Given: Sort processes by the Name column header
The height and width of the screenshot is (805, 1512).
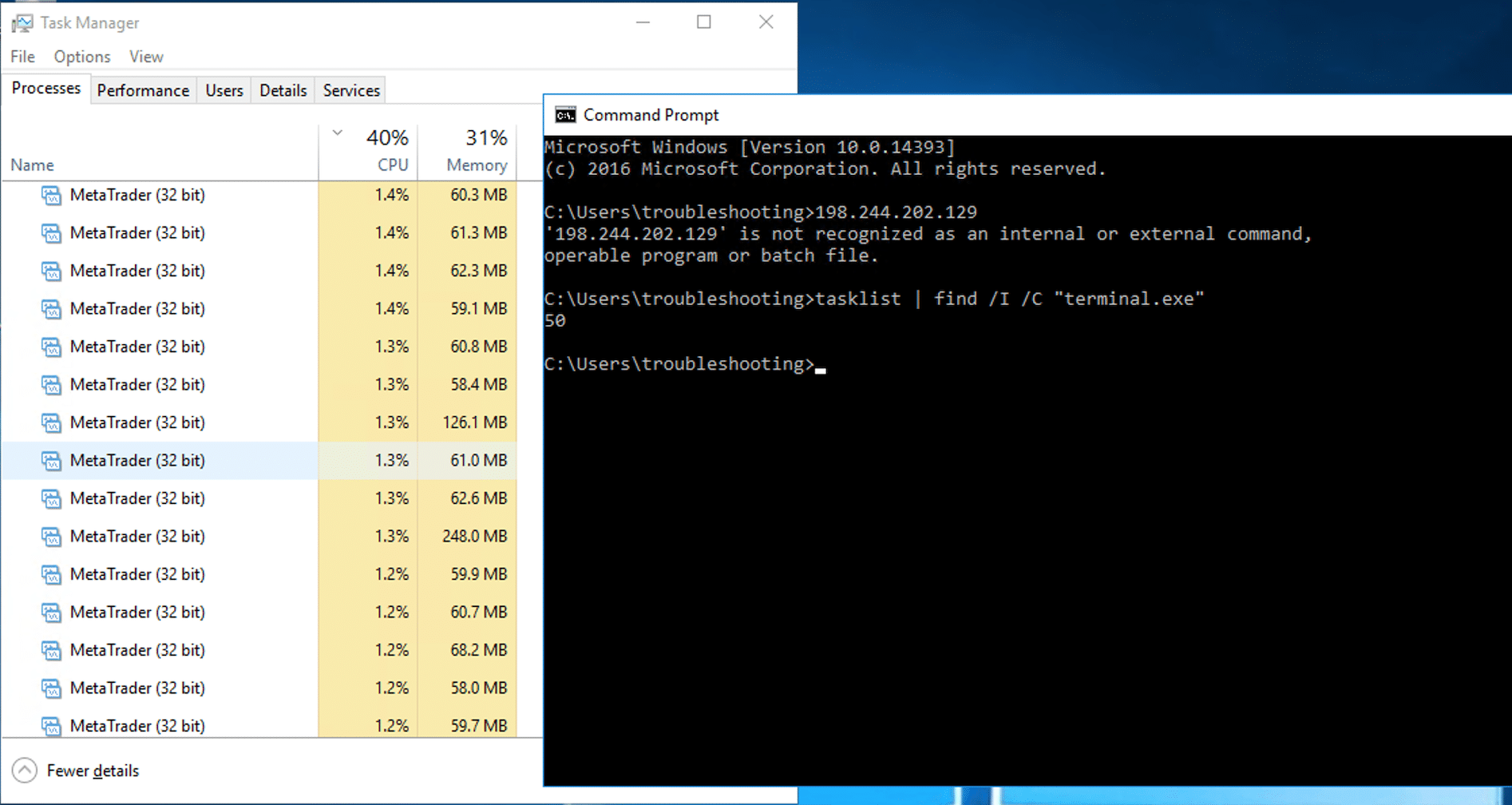Looking at the screenshot, I should [x=160, y=153].
